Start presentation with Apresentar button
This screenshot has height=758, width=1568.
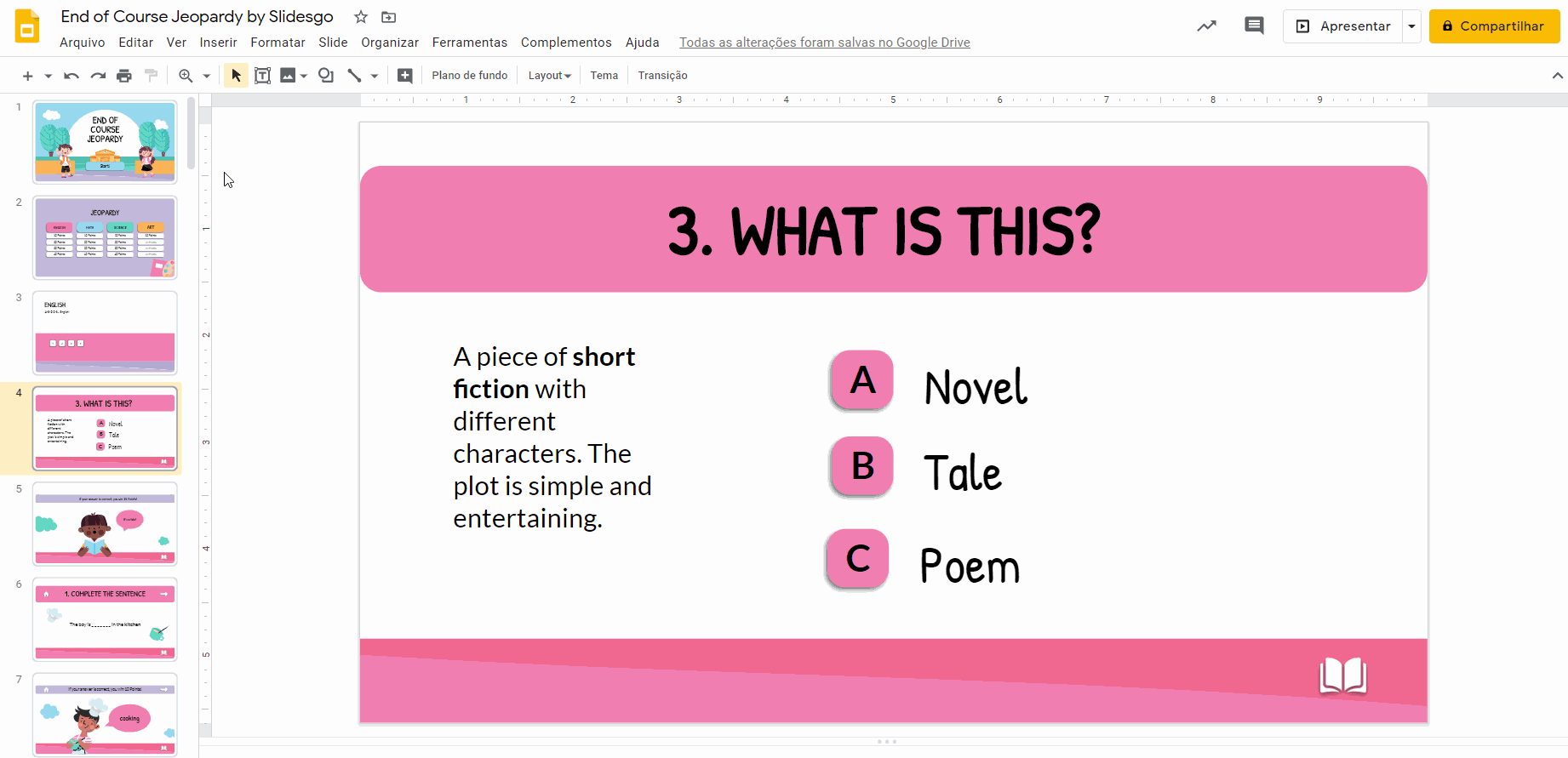tap(1343, 26)
